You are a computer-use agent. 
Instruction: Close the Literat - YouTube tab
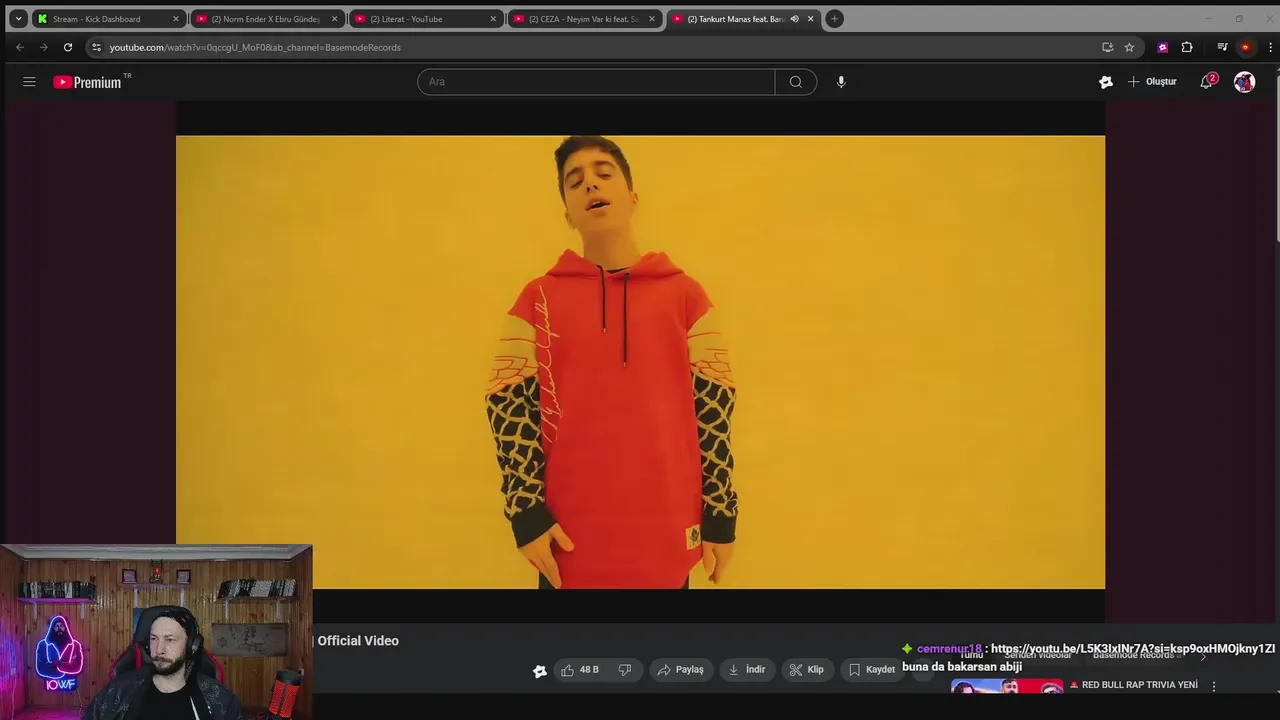[493, 19]
